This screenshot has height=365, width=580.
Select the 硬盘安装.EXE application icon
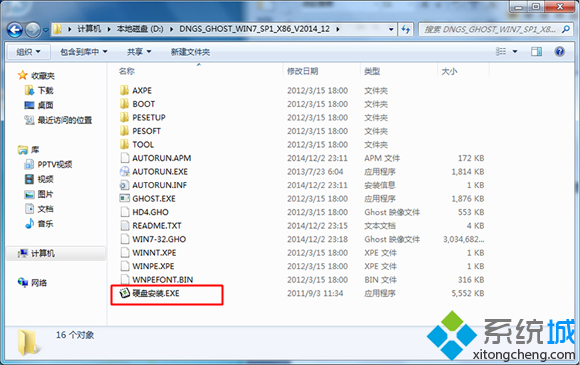pos(125,293)
